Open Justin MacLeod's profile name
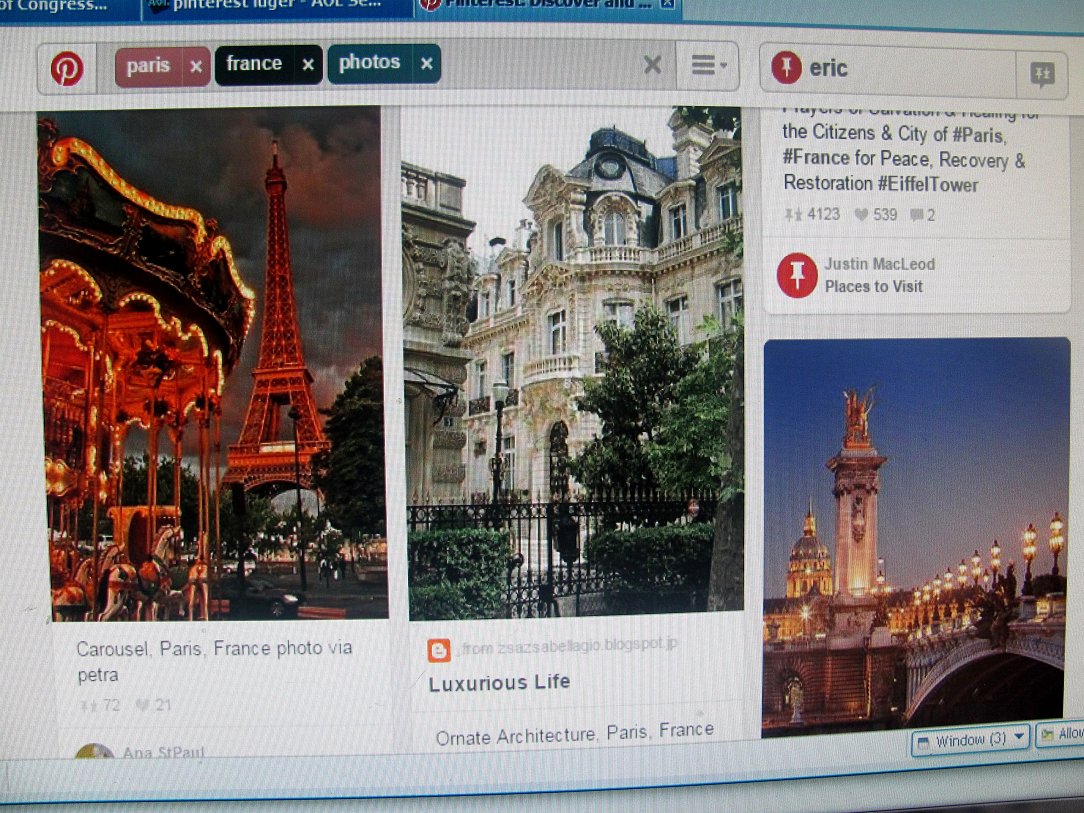Screen dimensions: 1084x813 tap(879, 264)
